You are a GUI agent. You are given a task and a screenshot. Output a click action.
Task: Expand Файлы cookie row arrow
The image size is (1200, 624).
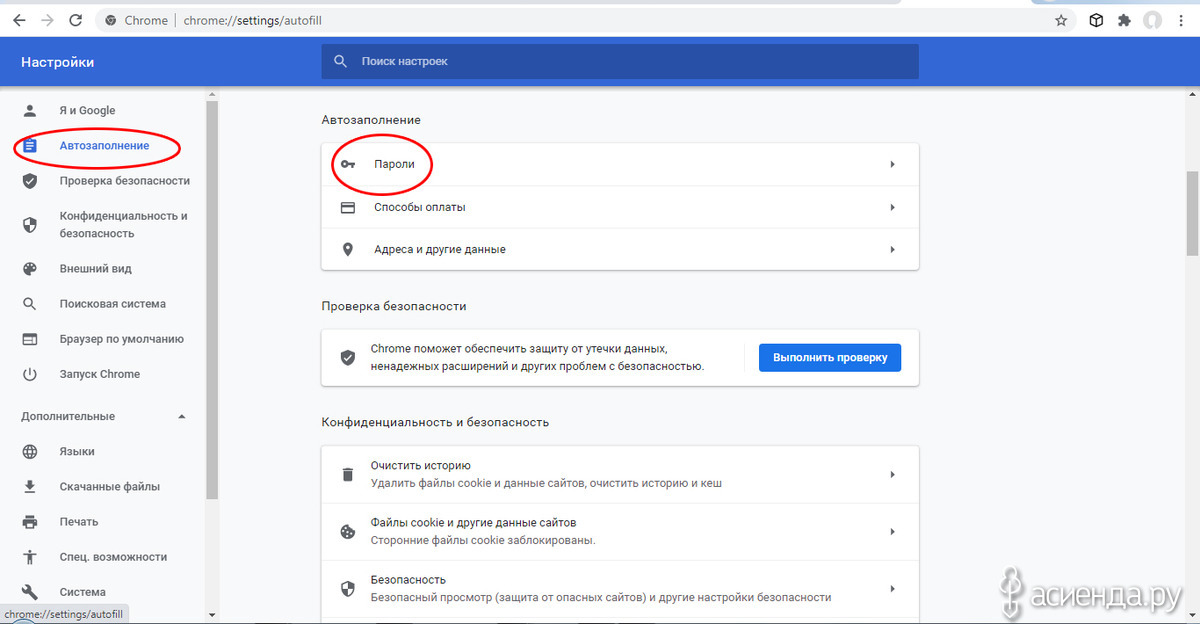click(892, 532)
